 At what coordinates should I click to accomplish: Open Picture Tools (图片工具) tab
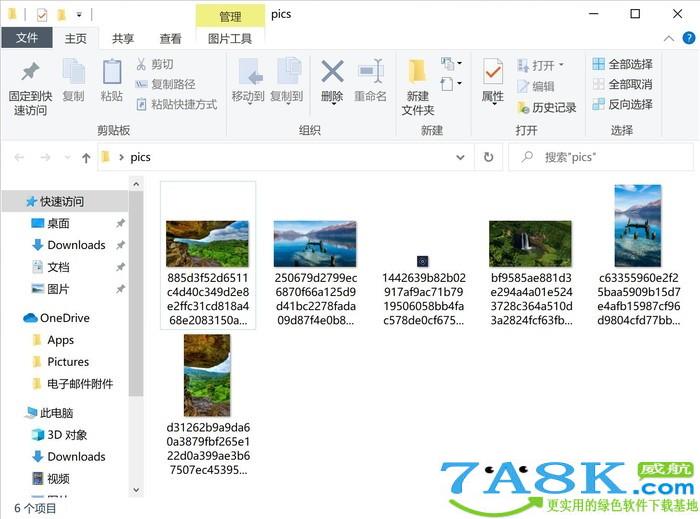pyautogui.click(x=230, y=39)
